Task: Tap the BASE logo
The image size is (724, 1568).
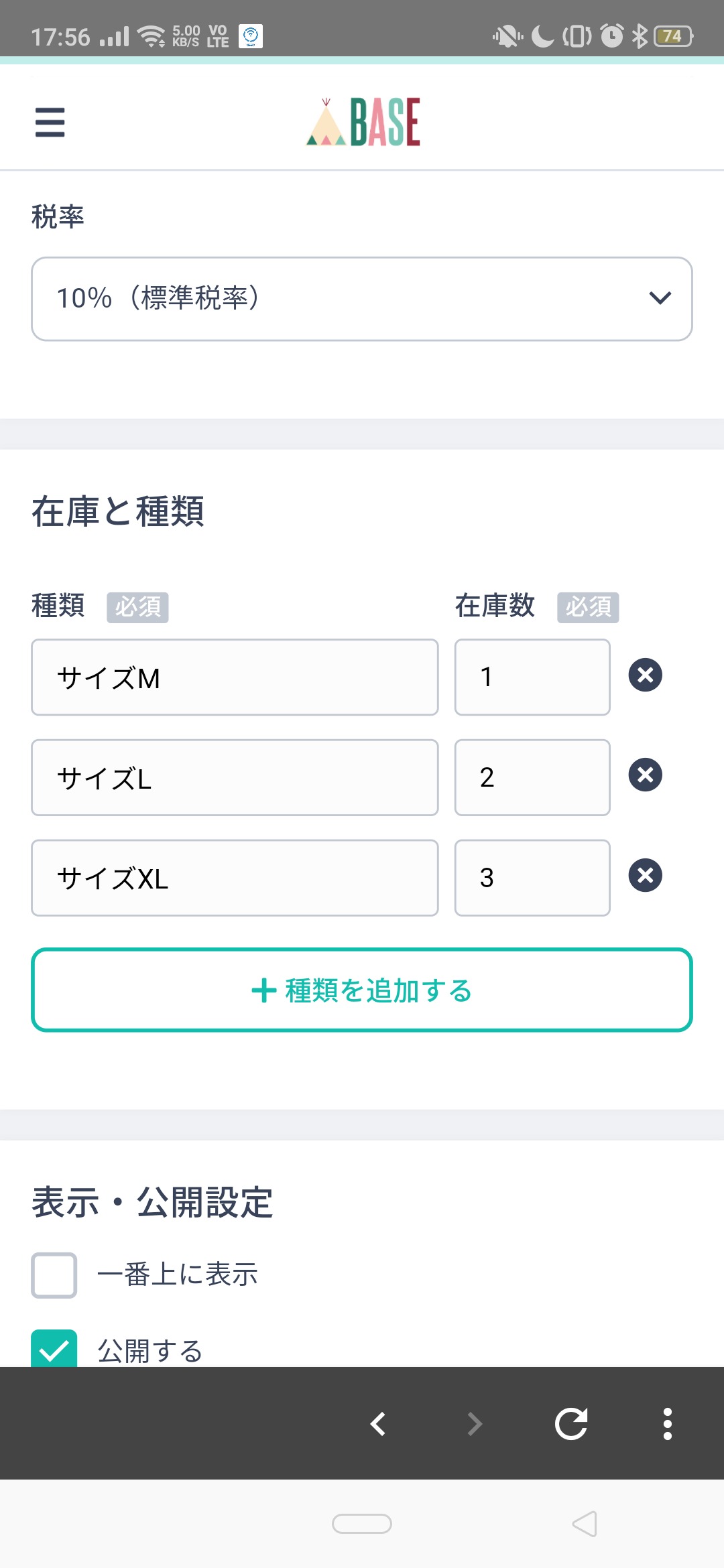Action: 363,122
